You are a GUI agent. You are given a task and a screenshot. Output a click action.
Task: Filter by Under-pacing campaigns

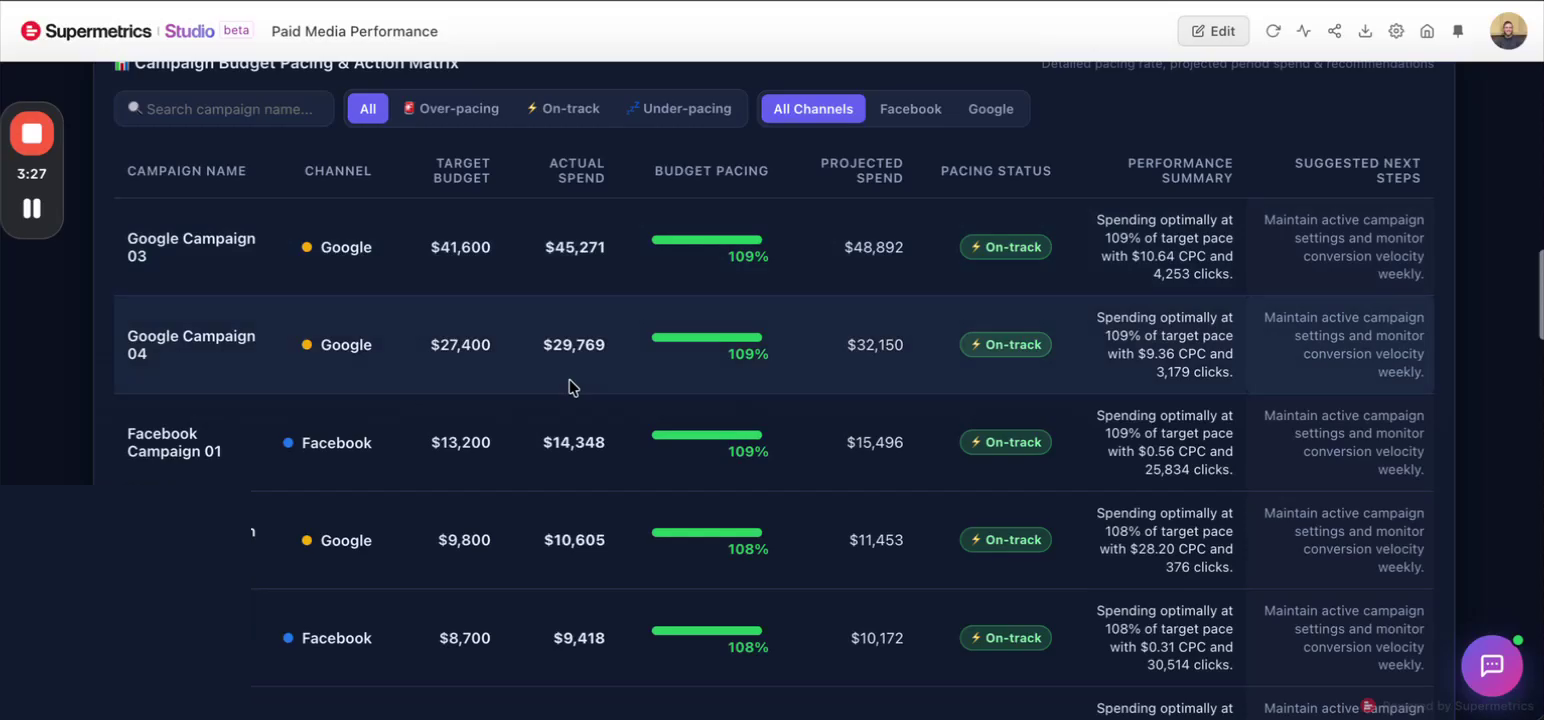679,109
